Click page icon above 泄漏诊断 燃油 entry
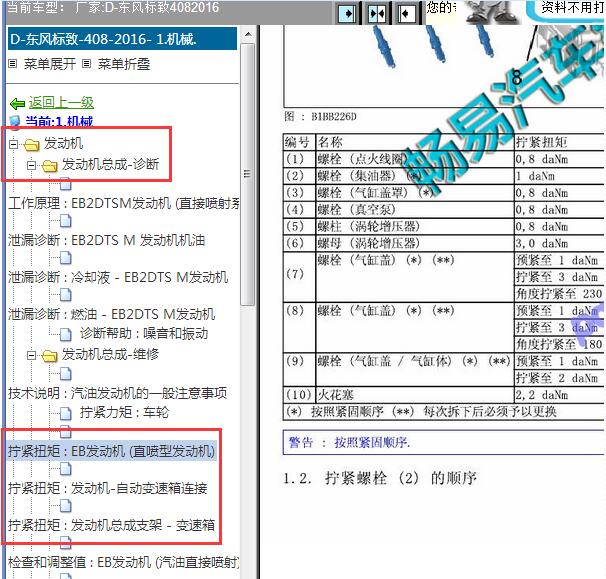The width and height of the screenshot is (606, 579). click(66, 295)
